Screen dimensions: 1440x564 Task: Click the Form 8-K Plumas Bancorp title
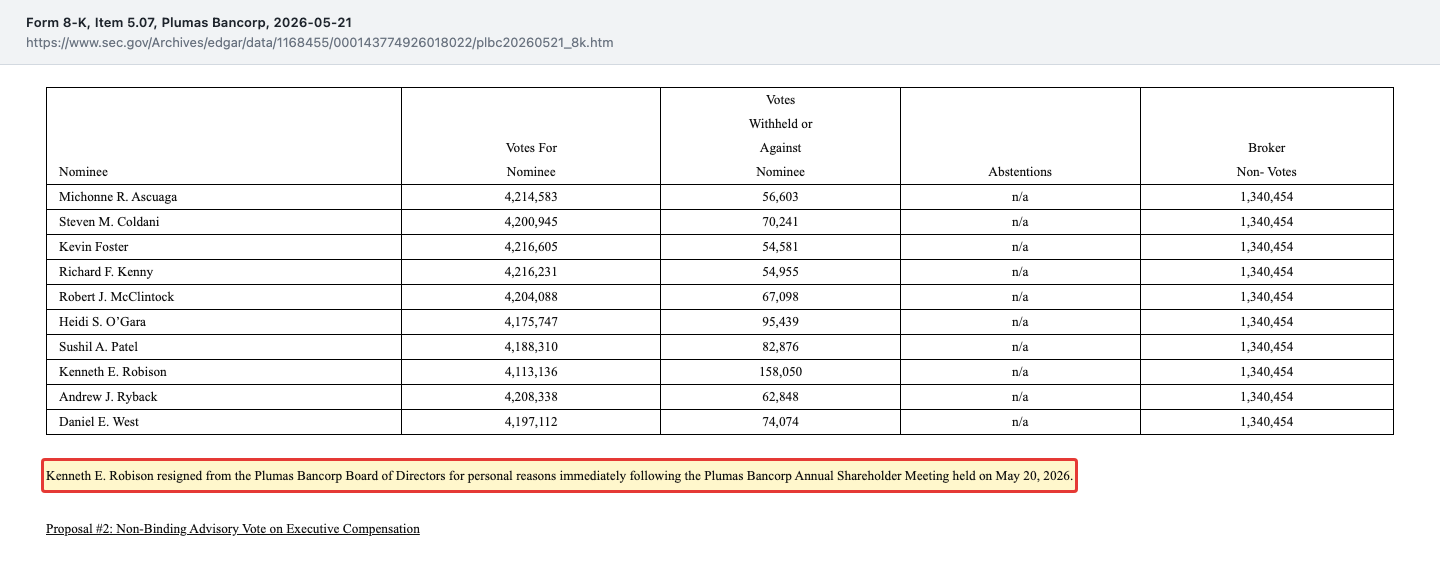(x=189, y=22)
